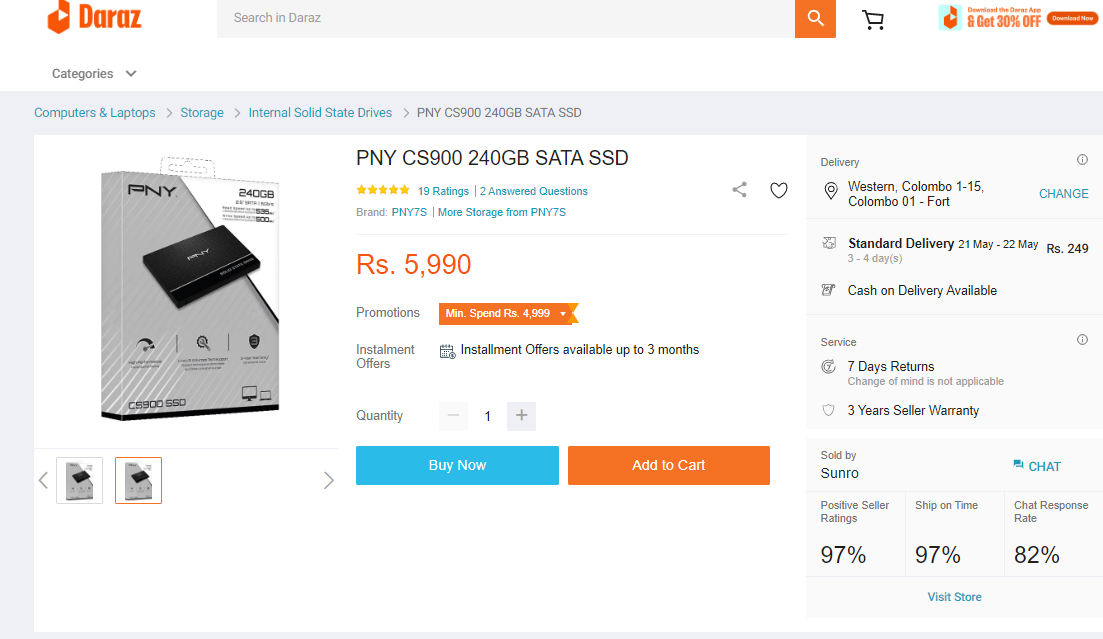Viewport: 1103px width, 639px height.
Task: Click the Delivery info icon
Action: click(1082, 160)
